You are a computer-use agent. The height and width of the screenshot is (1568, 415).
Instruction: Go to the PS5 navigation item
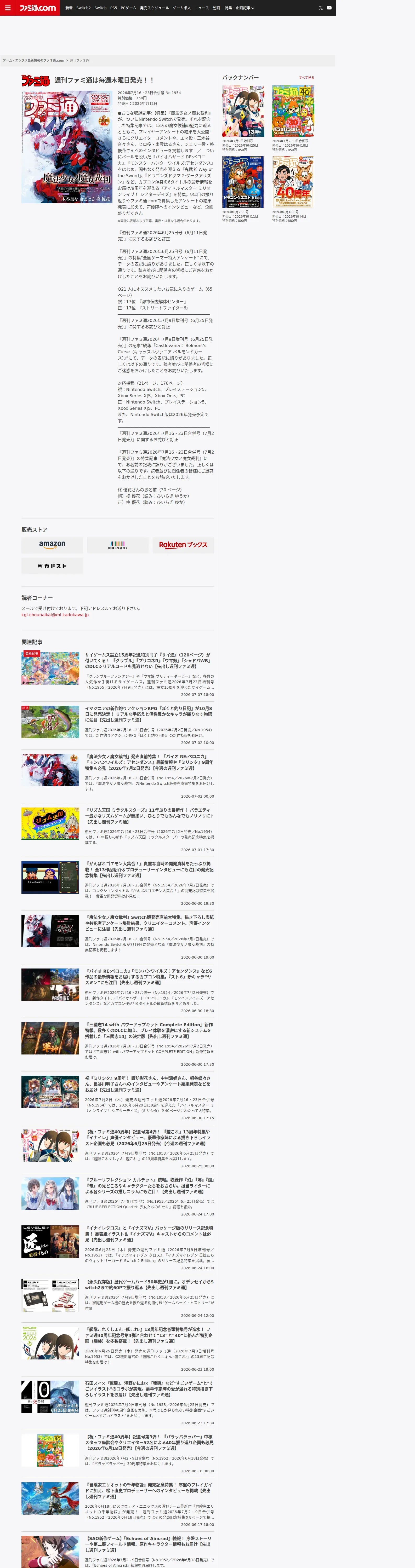point(113,8)
